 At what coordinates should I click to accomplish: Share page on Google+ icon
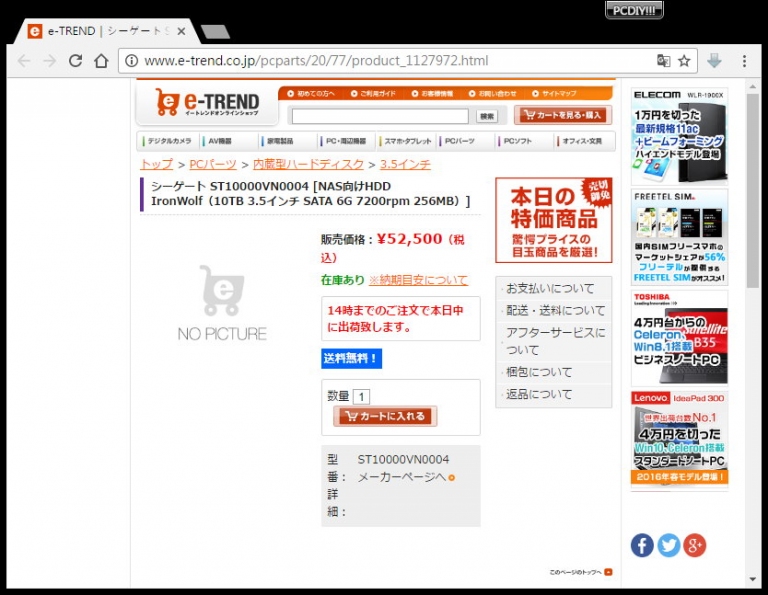coord(695,545)
